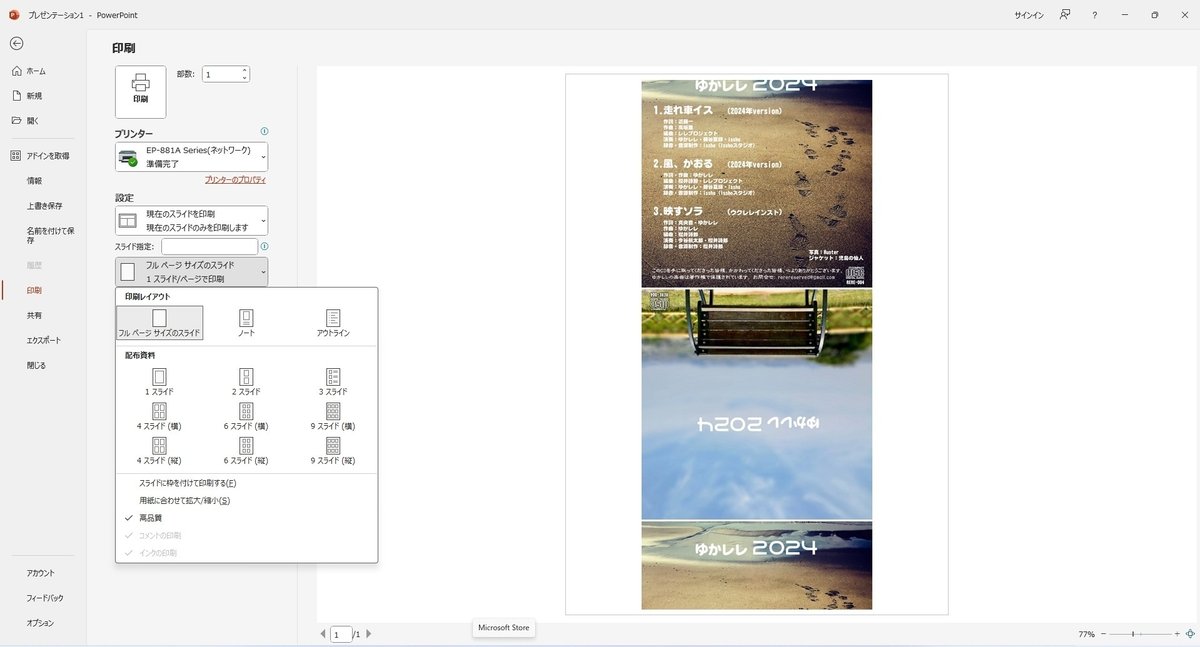1200x647 pixels.
Task: Decrease copies with the down spinner arrow
Action: coord(245,78)
